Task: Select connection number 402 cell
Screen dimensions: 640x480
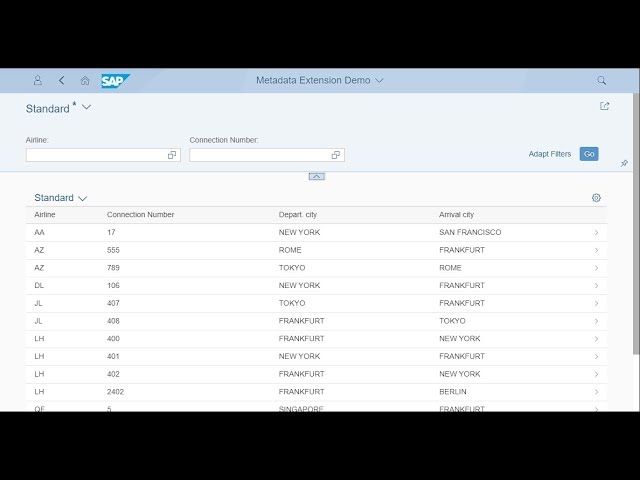Action: tap(113, 374)
